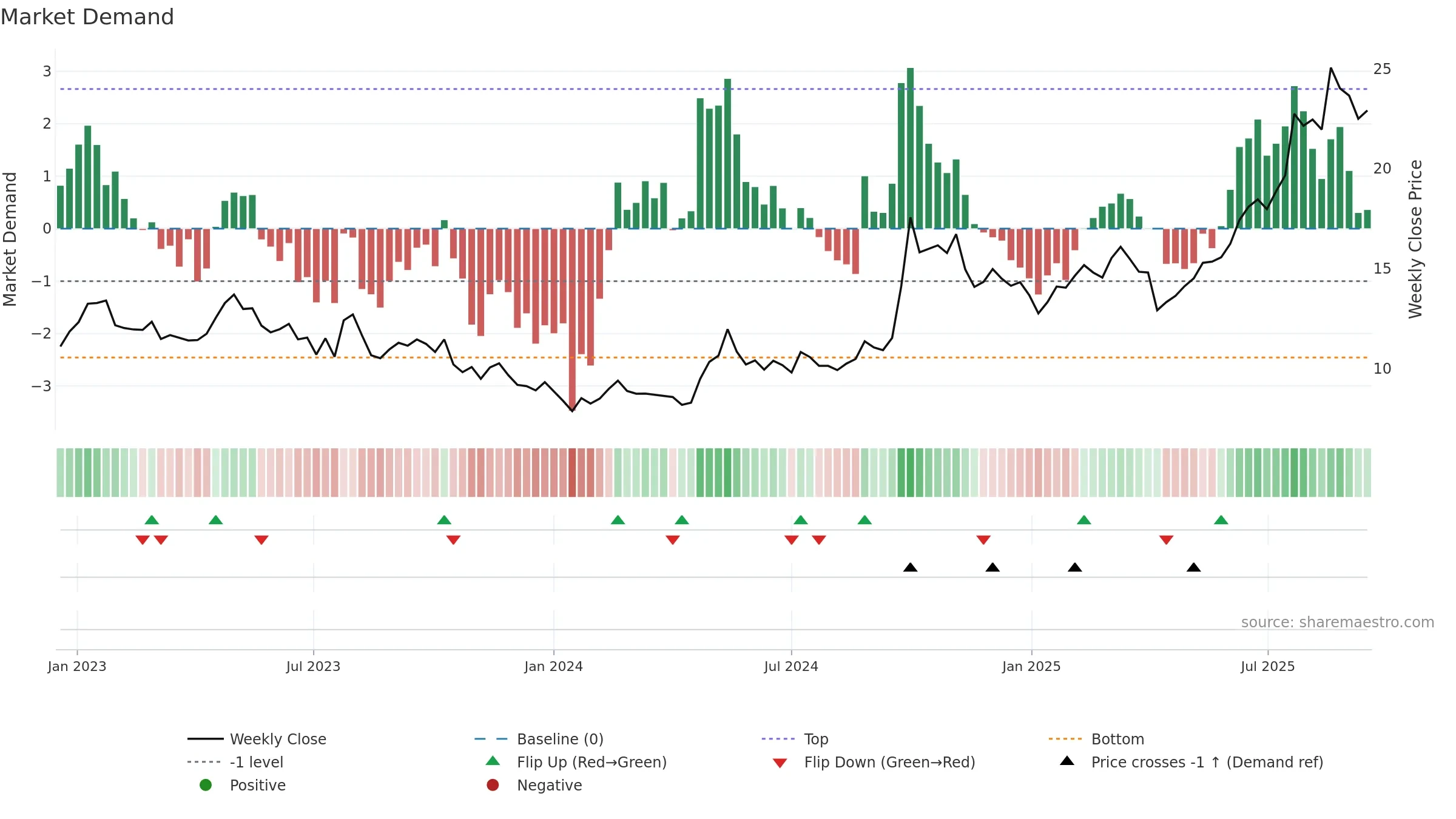The image size is (1456, 819).
Task: Click the Positive legend green circle
Action: [206, 785]
